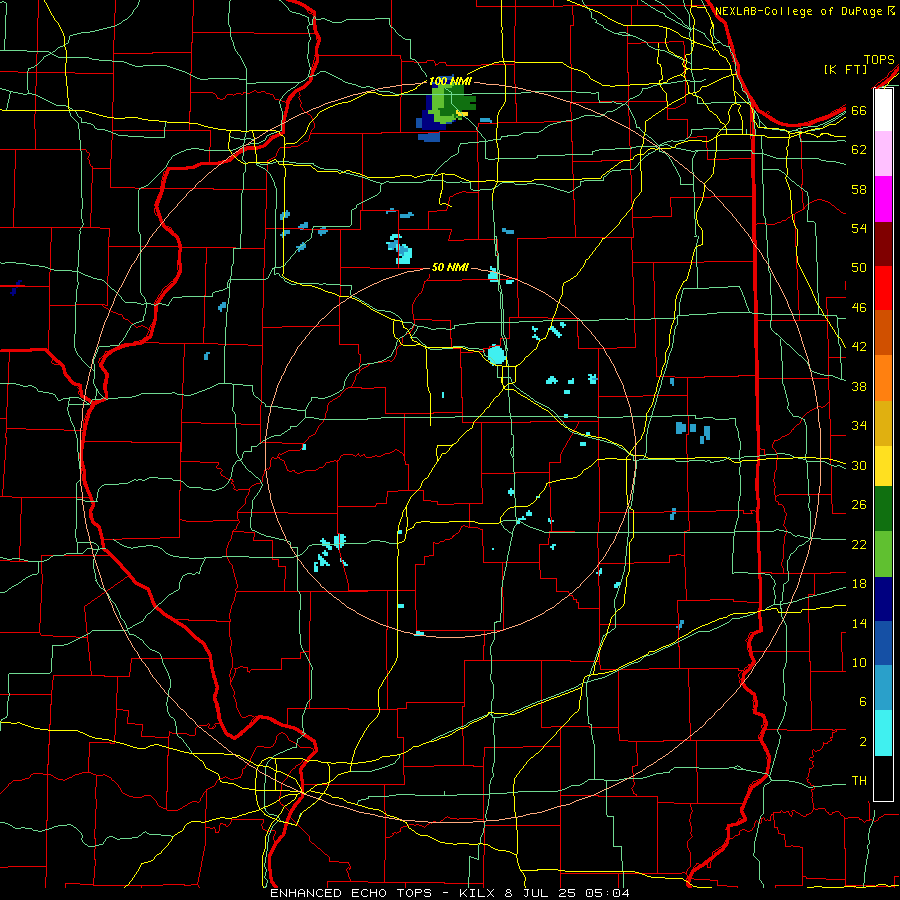The width and height of the screenshot is (900, 900).
Task: Click the 58 value on the legend
Action: [859, 189]
